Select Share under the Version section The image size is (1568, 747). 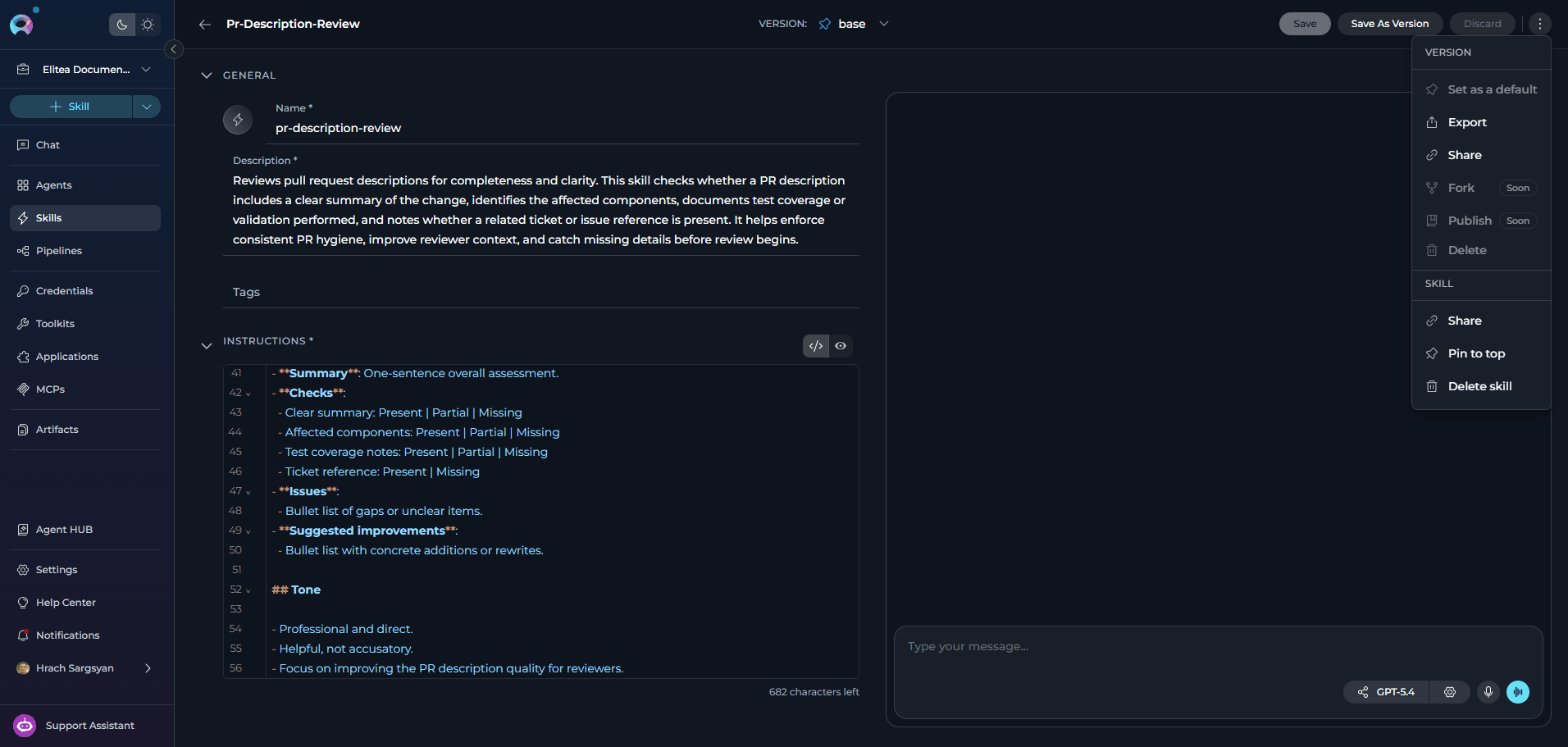coord(1481,155)
